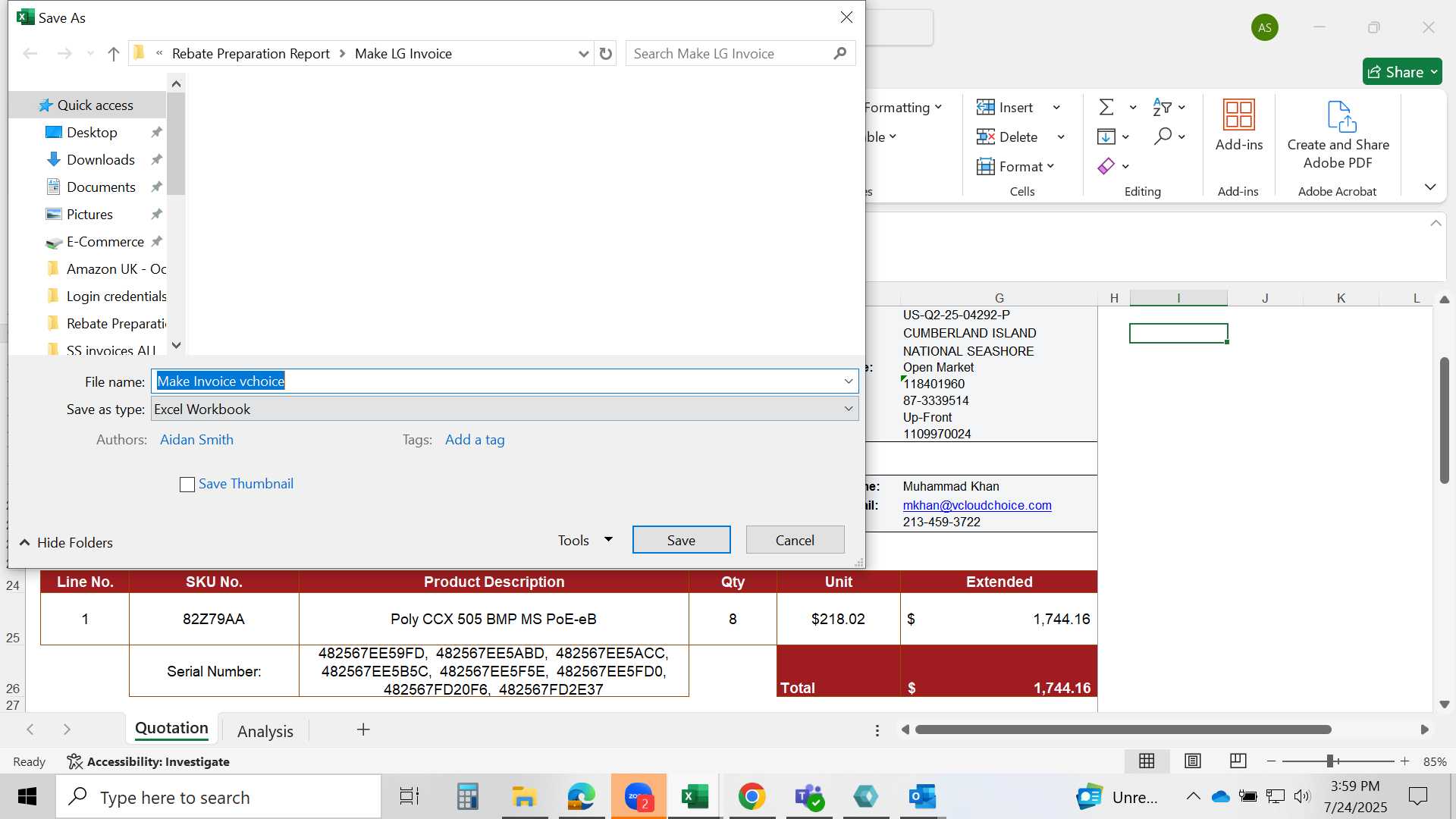Click the Back arrow in Save As dialog
This screenshot has width=1456, height=819.
(x=30, y=54)
